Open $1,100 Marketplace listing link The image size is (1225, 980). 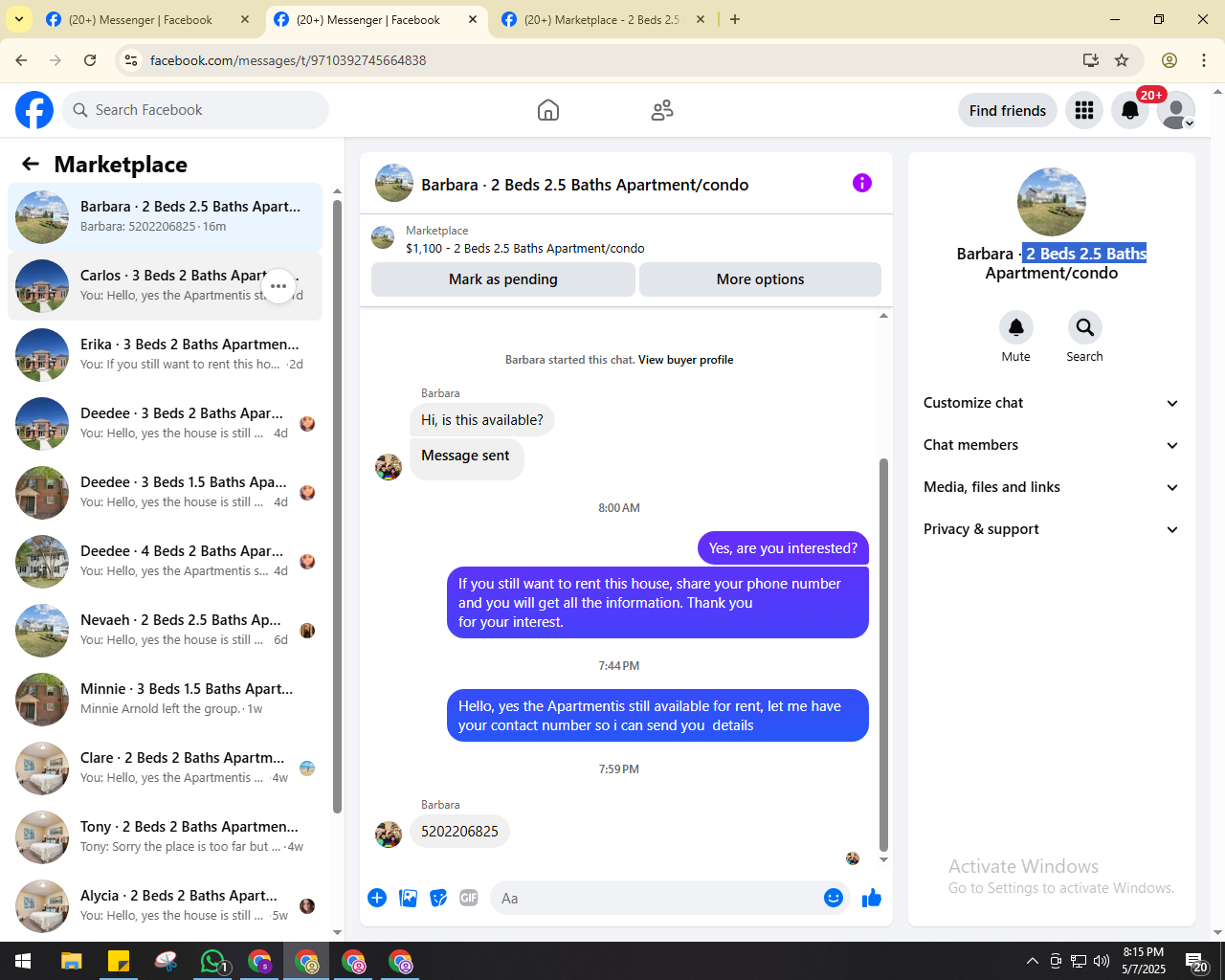524,248
